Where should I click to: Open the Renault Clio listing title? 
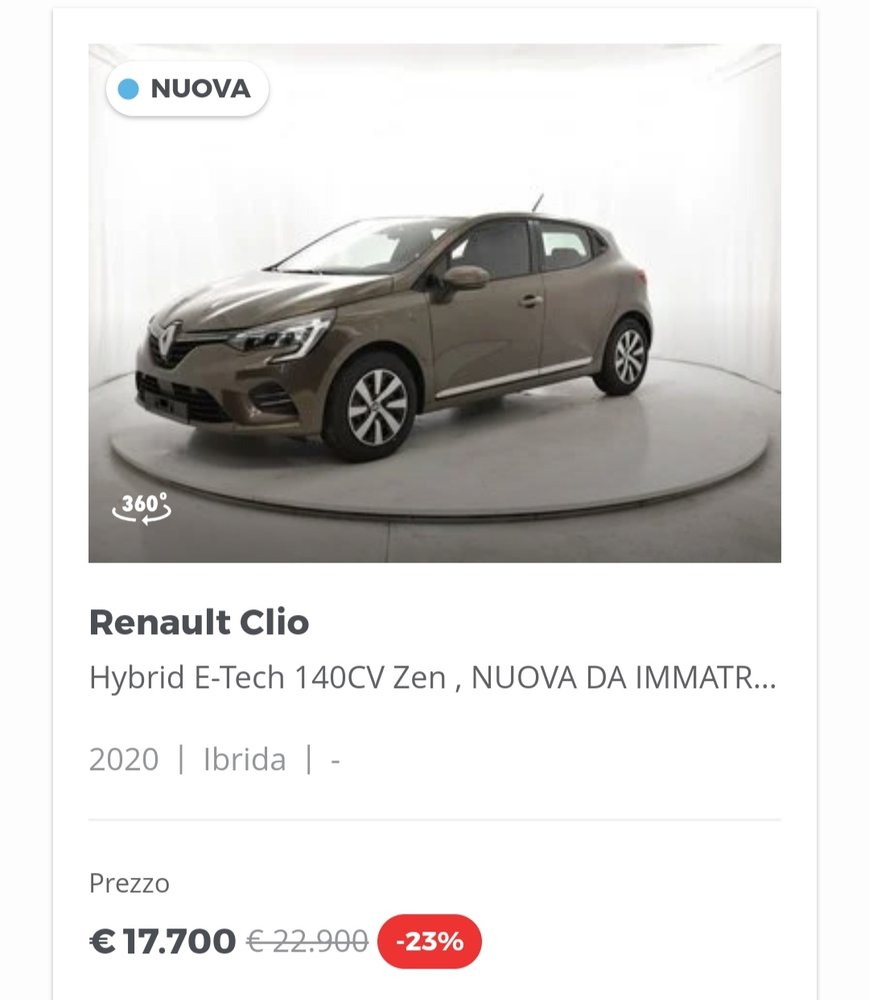pyautogui.click(x=199, y=622)
